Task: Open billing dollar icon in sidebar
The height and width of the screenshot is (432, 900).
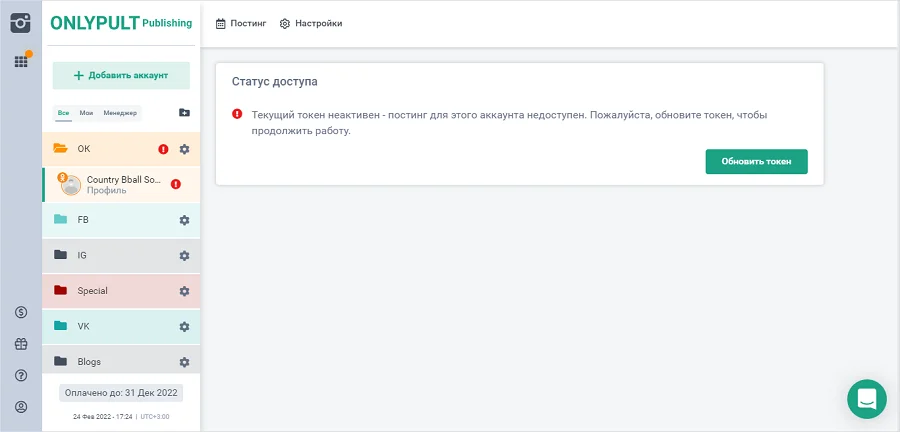Action: pos(20,312)
